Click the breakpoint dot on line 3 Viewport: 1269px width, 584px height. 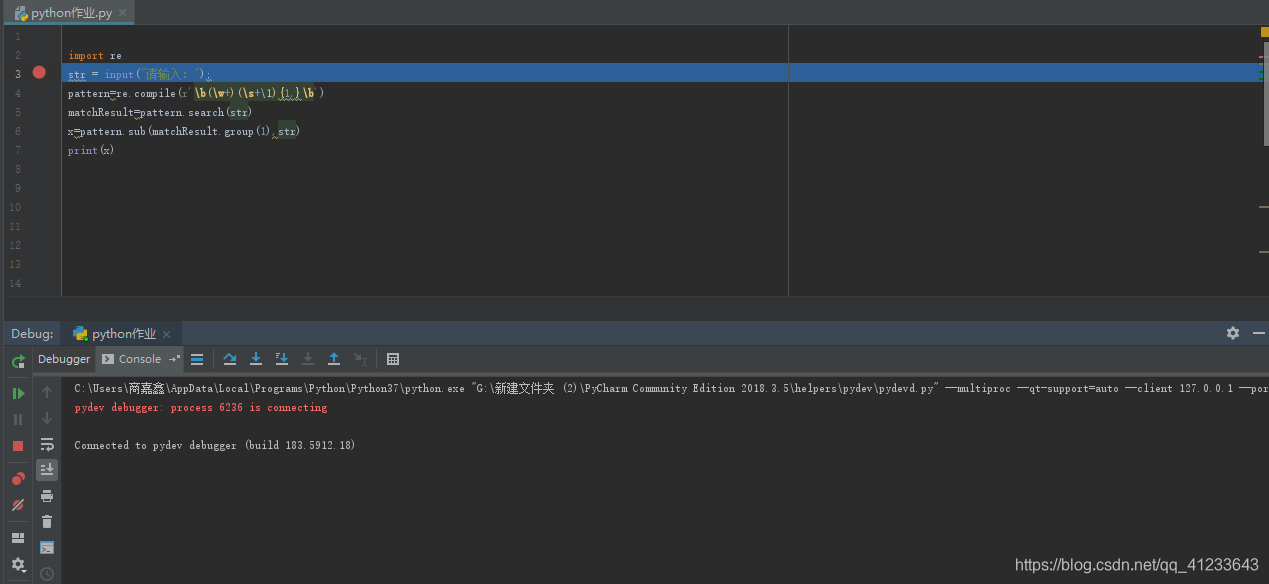click(x=37, y=72)
